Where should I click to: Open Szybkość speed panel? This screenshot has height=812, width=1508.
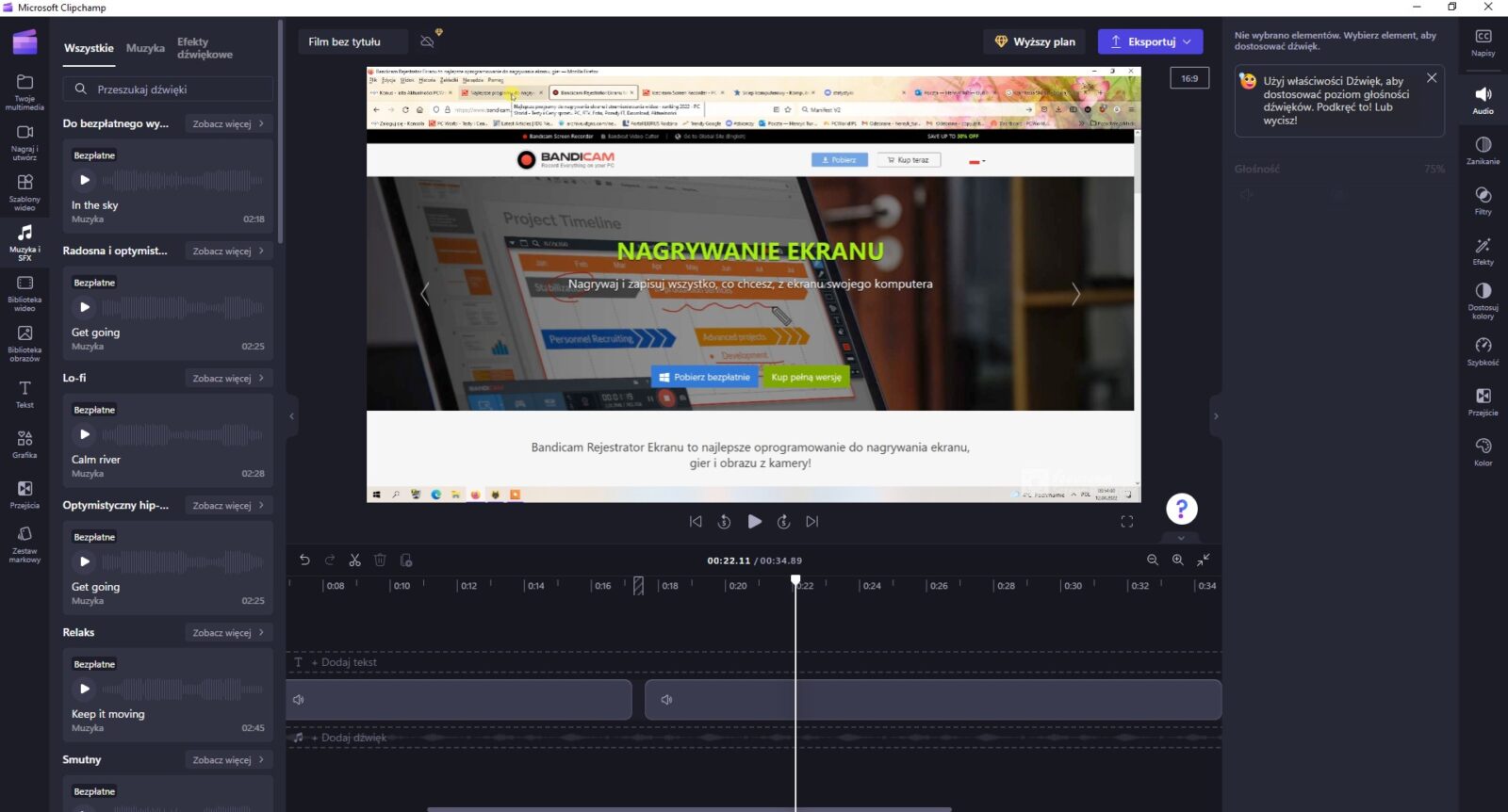point(1483,351)
